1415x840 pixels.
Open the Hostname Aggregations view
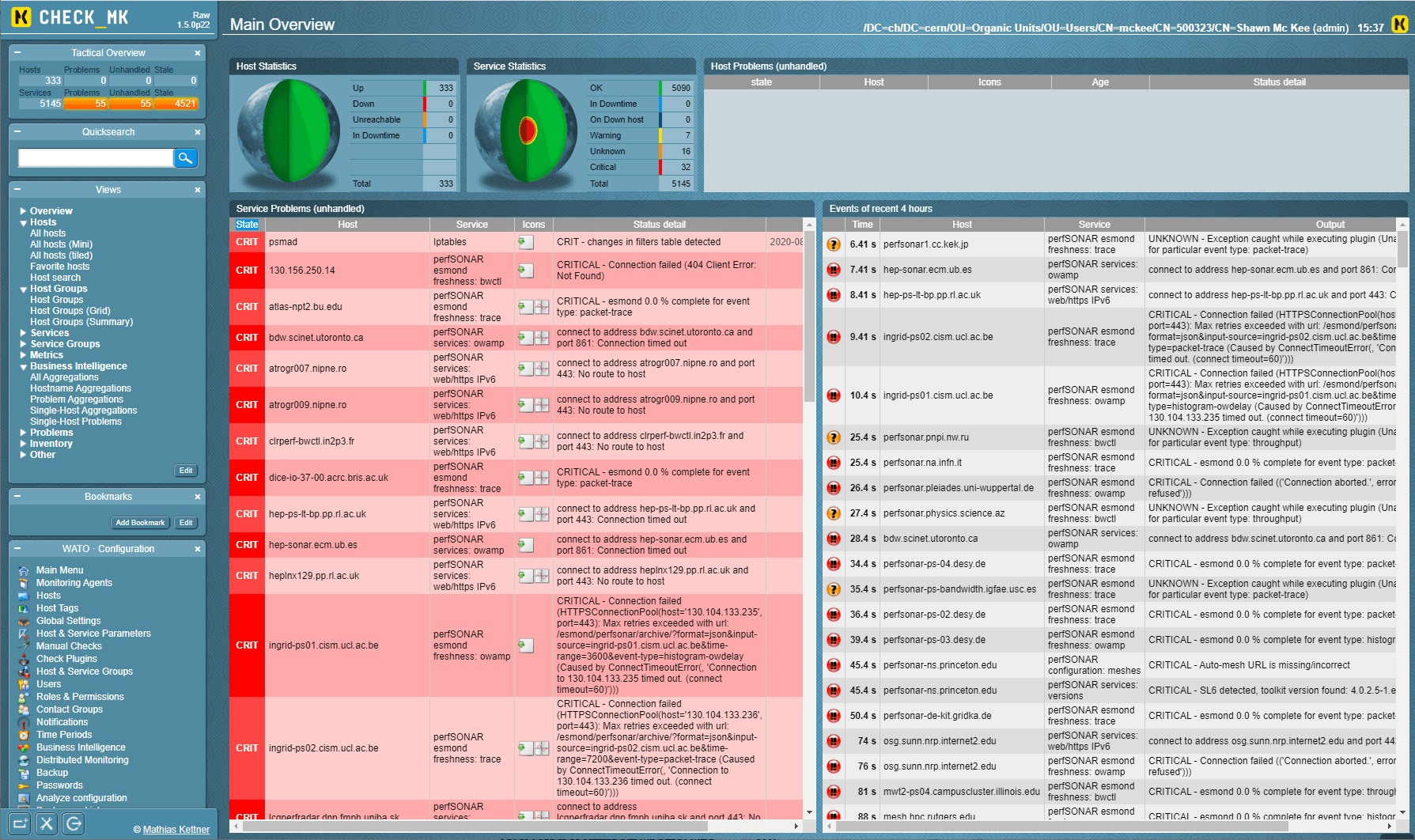tap(81, 388)
